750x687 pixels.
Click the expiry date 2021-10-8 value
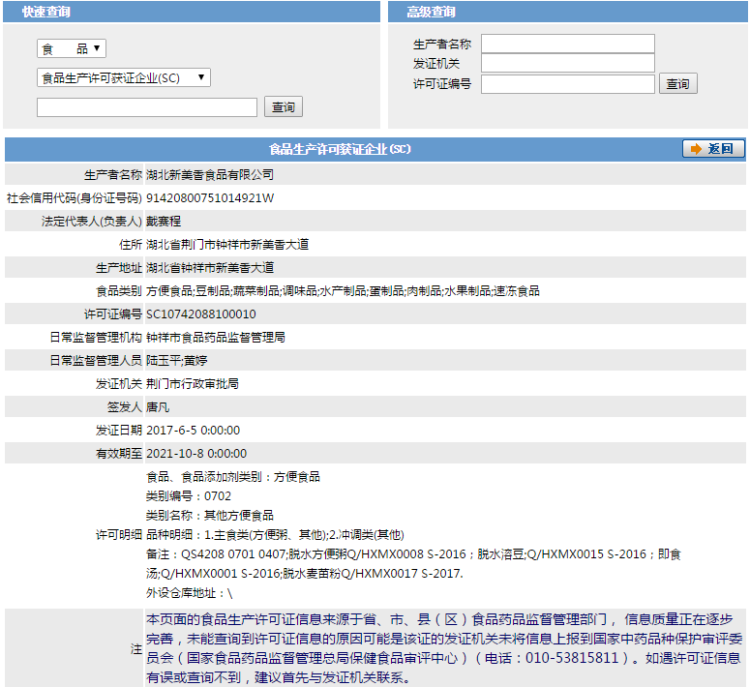(196, 453)
